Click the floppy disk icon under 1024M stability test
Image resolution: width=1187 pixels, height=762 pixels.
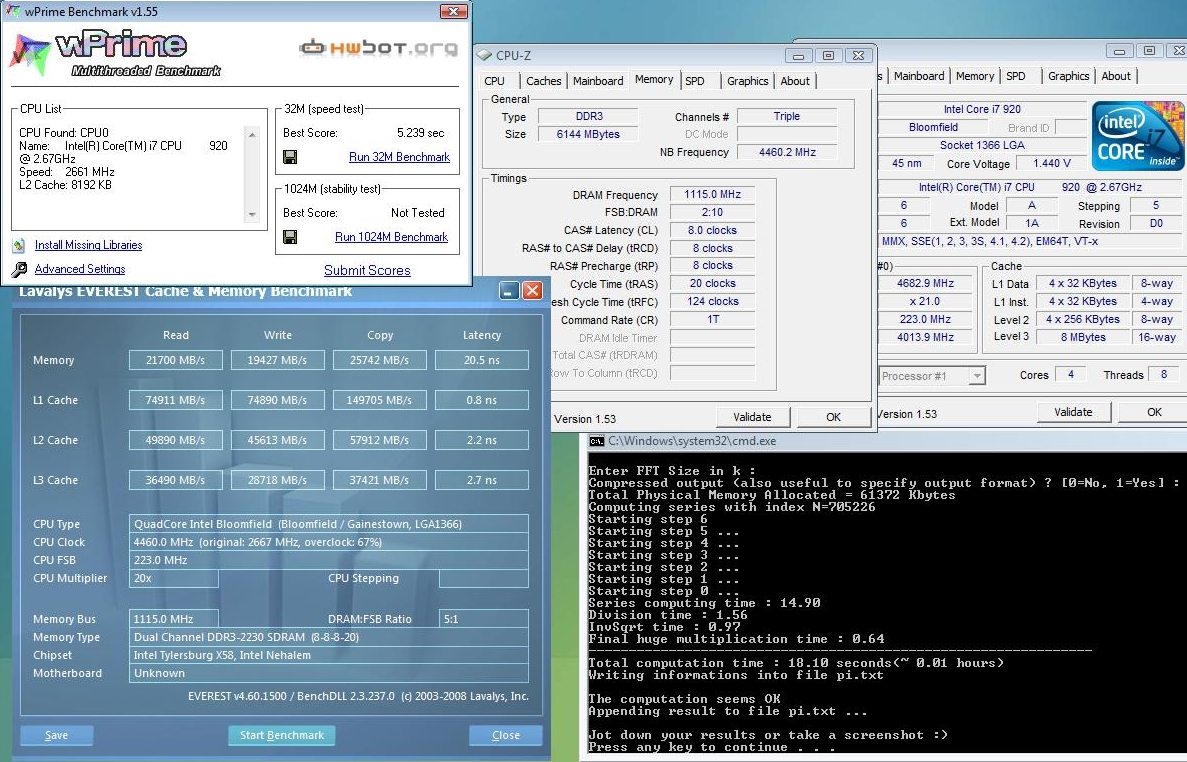coord(290,237)
